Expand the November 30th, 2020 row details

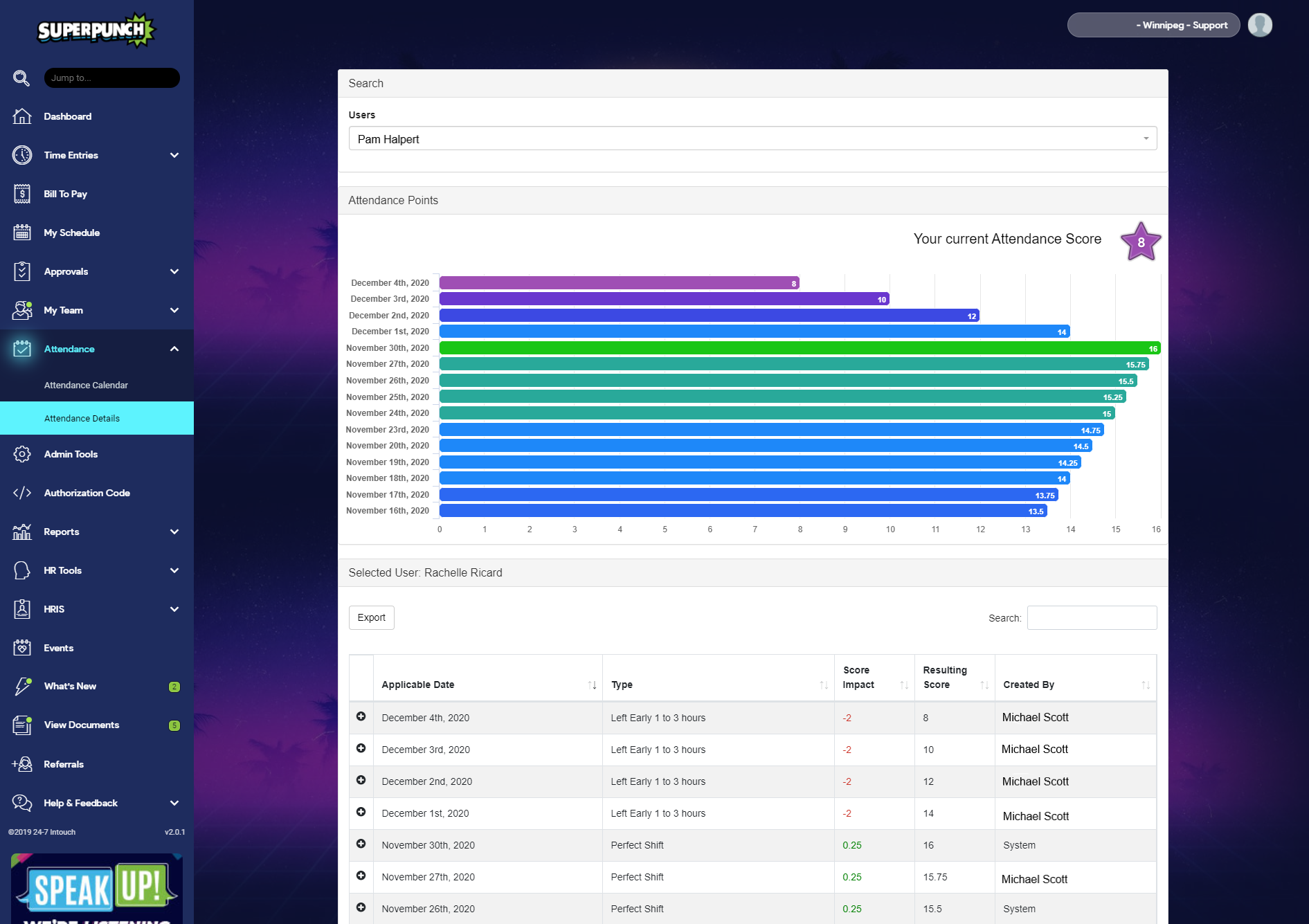click(361, 844)
